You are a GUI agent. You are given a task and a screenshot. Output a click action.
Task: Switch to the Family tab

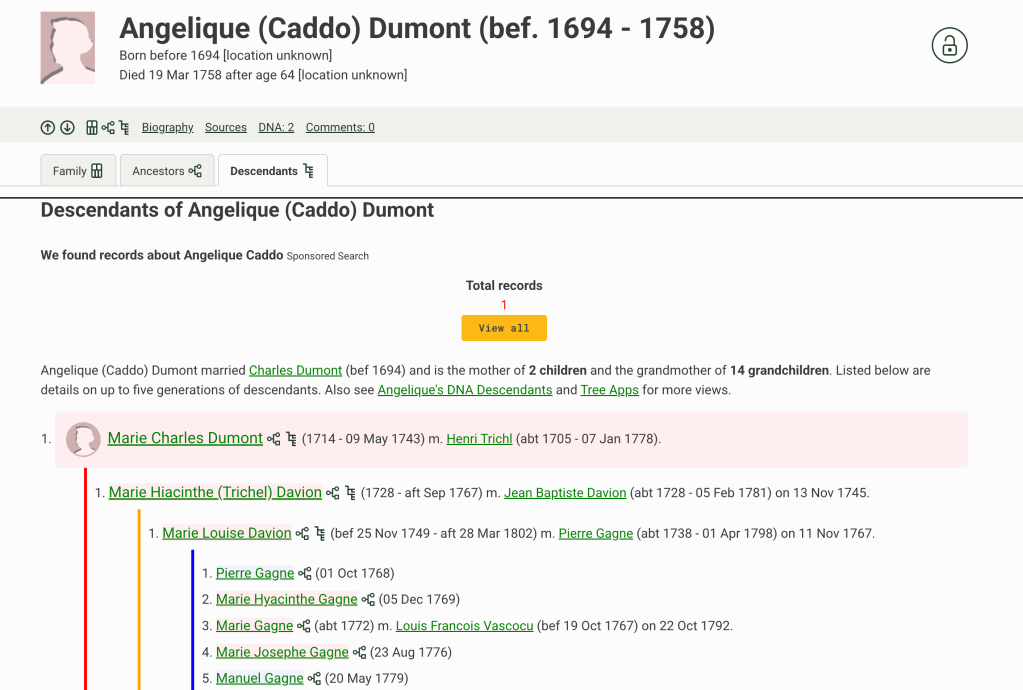[x=78, y=171]
